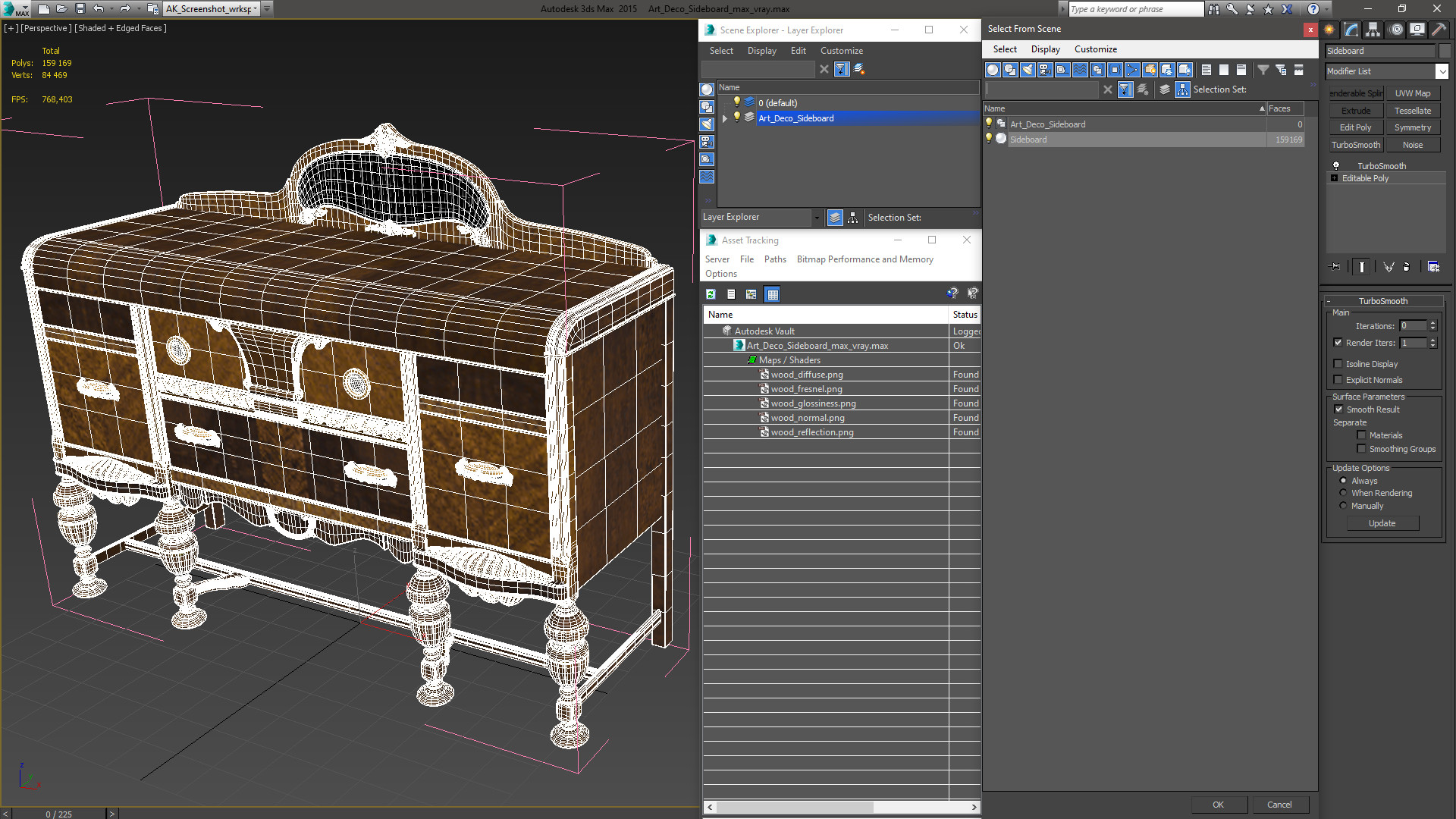The image size is (1456, 819).
Task: Toggle Smooth Result checkbox
Action: click(x=1338, y=409)
